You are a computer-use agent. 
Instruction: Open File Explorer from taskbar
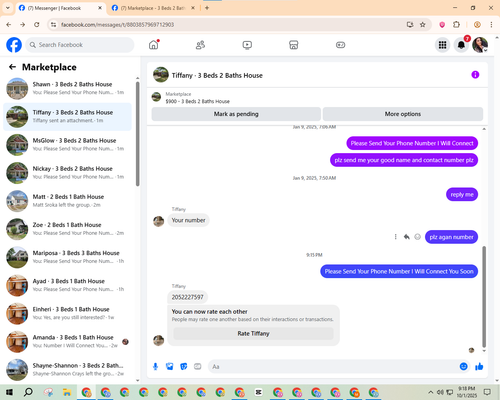(x=67, y=392)
